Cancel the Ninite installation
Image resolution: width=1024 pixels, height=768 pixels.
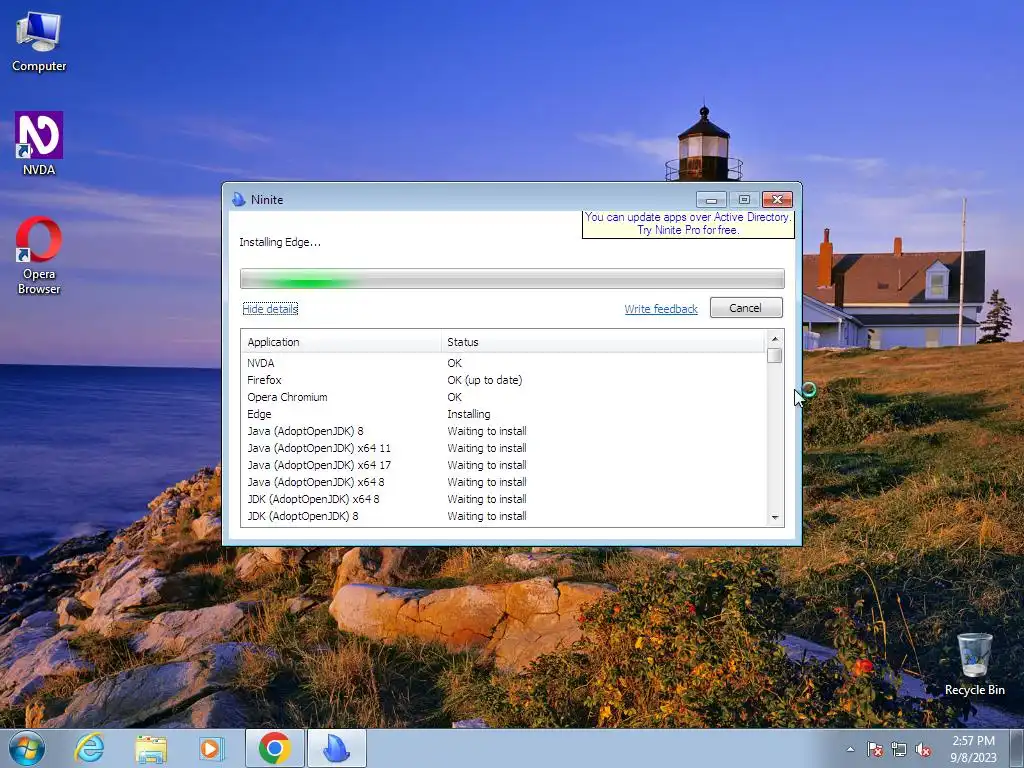click(746, 308)
